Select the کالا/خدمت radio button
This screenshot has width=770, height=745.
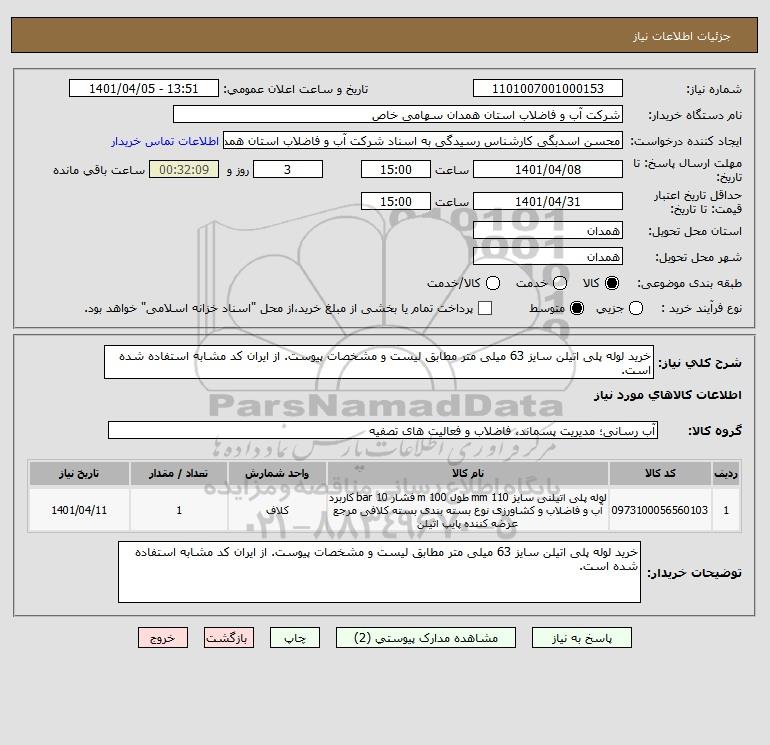tap(493, 283)
